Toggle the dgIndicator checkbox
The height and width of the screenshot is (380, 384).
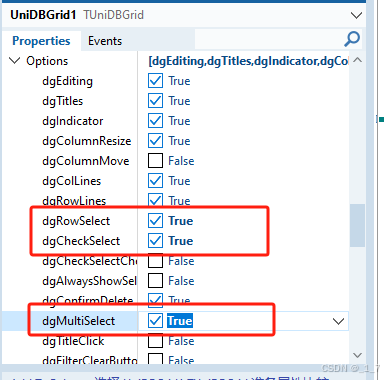click(155, 121)
